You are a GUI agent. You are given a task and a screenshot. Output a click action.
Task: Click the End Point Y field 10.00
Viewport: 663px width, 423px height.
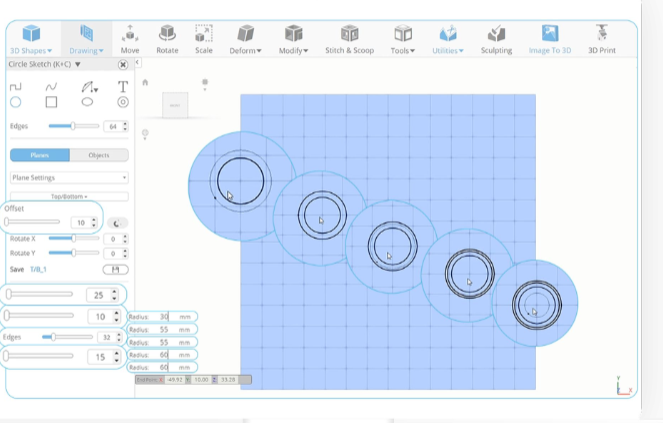[201, 380]
